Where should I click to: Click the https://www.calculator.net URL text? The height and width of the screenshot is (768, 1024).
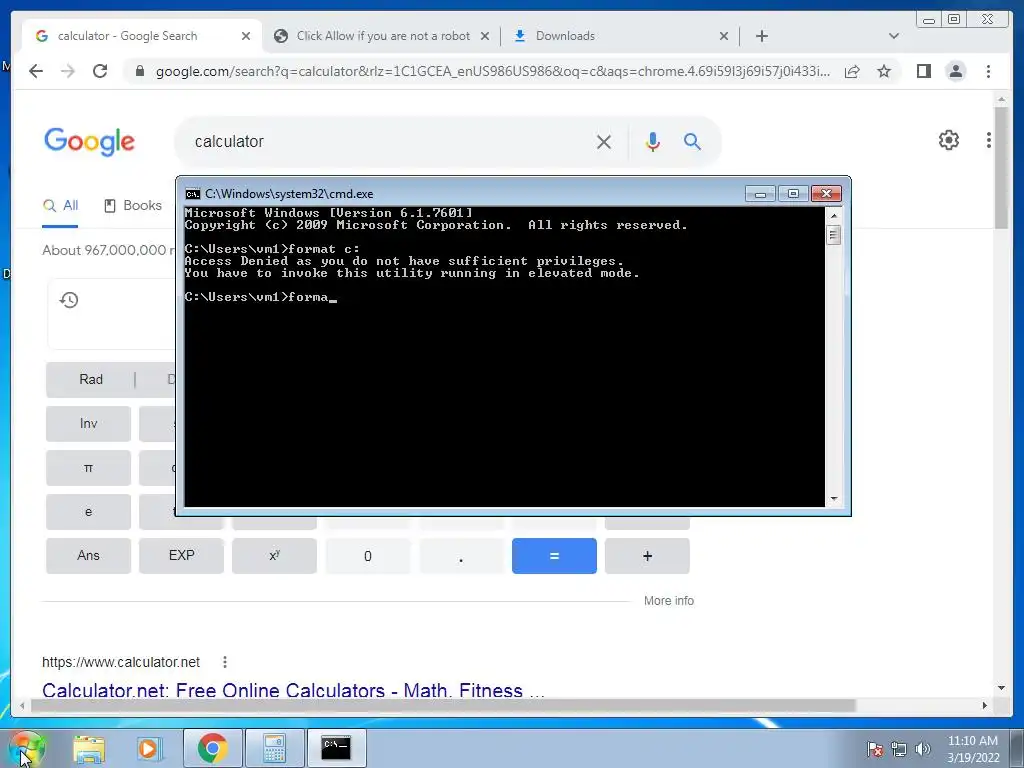coord(121,662)
